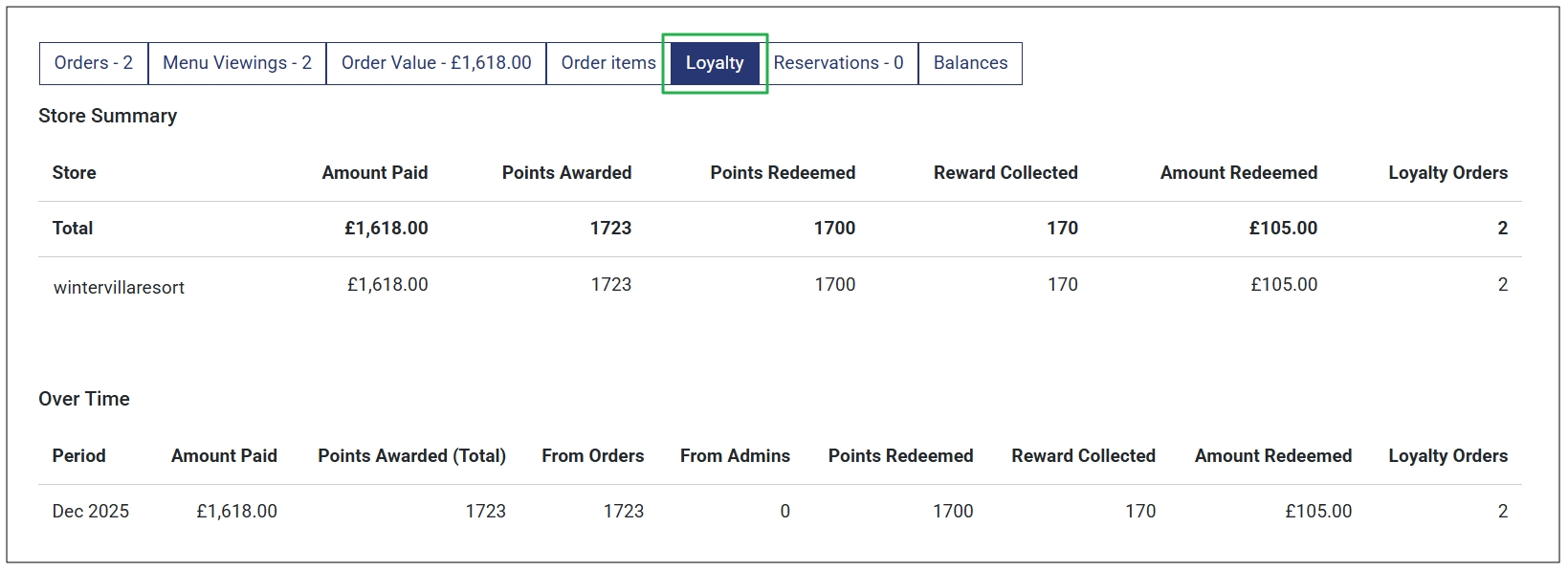1568x571 pixels.
Task: Click the wintervillaresort store row name
Action: coord(119,287)
